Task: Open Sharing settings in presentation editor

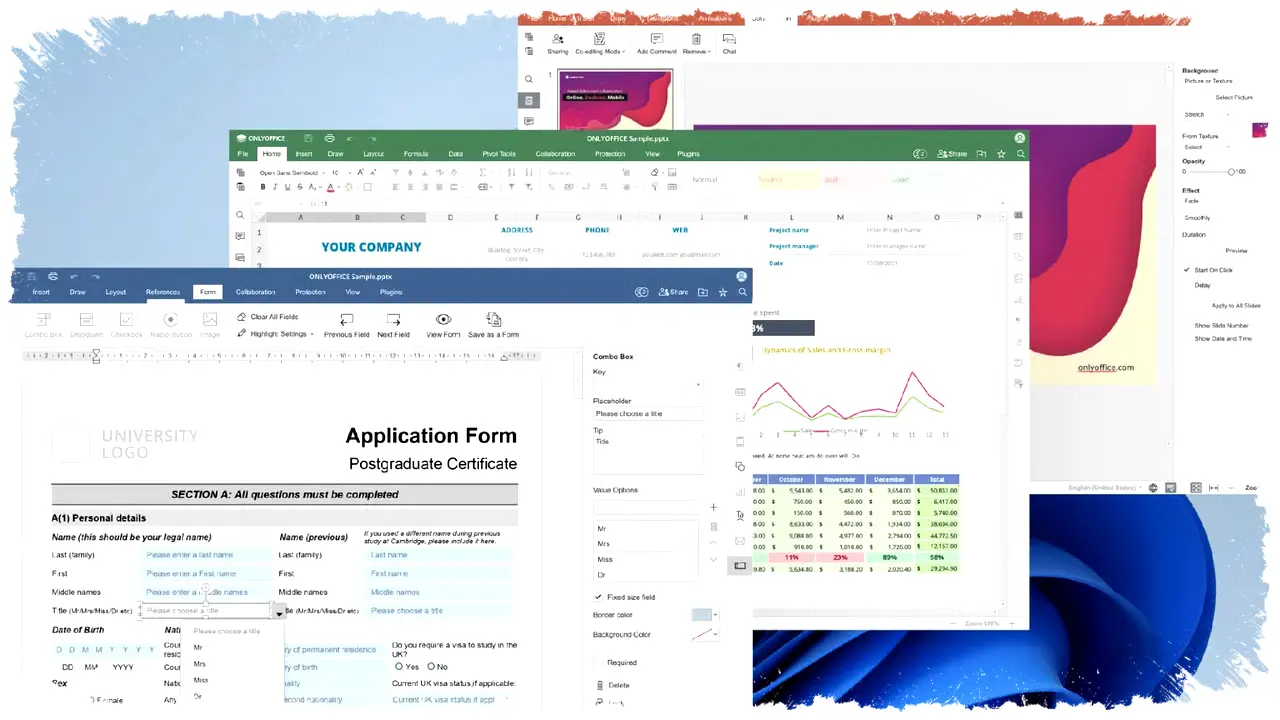Action: 557,39
